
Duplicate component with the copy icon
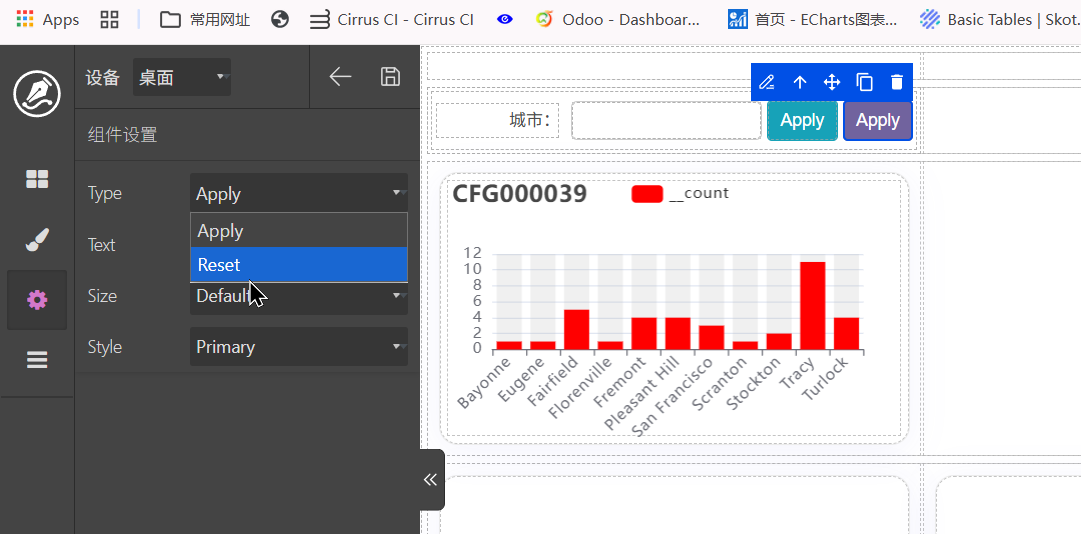(x=865, y=82)
